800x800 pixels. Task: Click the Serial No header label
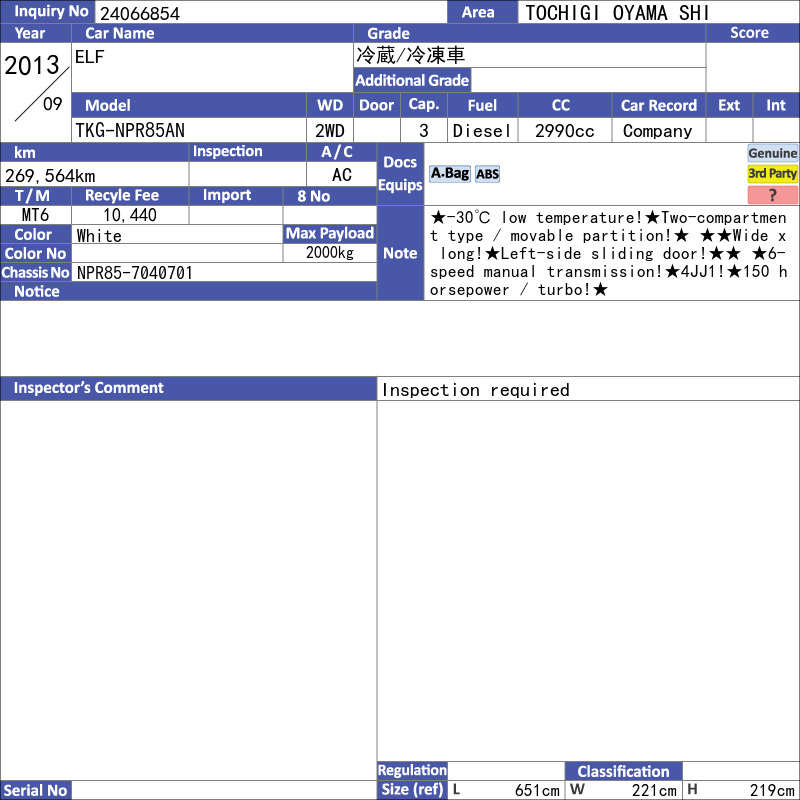pyautogui.click(x=35, y=790)
